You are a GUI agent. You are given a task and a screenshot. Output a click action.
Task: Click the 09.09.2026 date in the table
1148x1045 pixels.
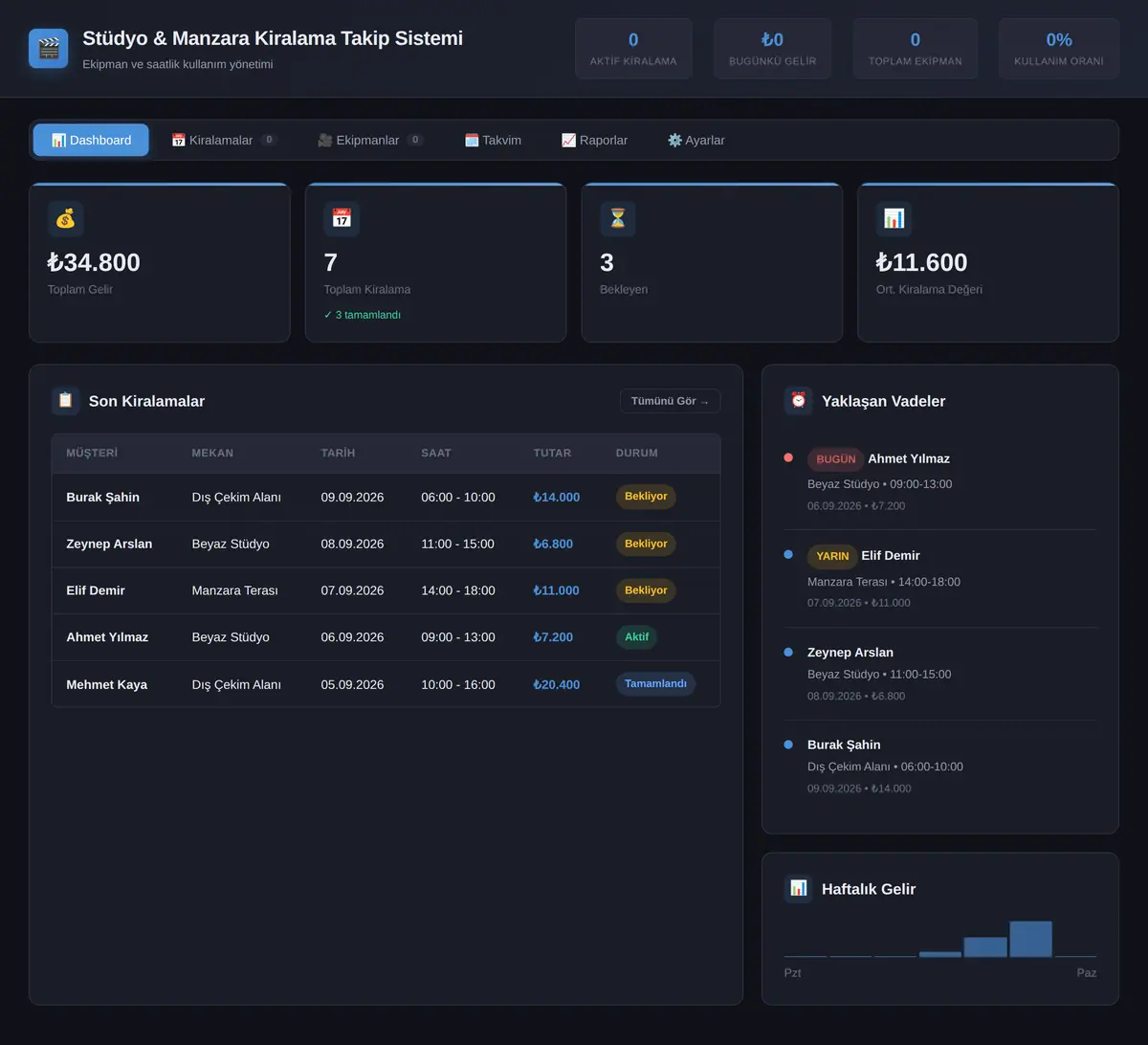tap(352, 498)
